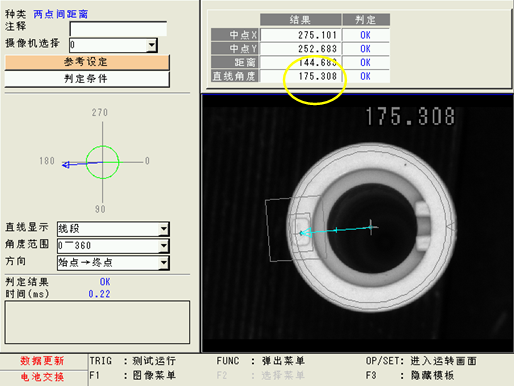The height and width of the screenshot is (387, 514).
Task: Open the 判定条件 settings button
Action: (x=87, y=79)
